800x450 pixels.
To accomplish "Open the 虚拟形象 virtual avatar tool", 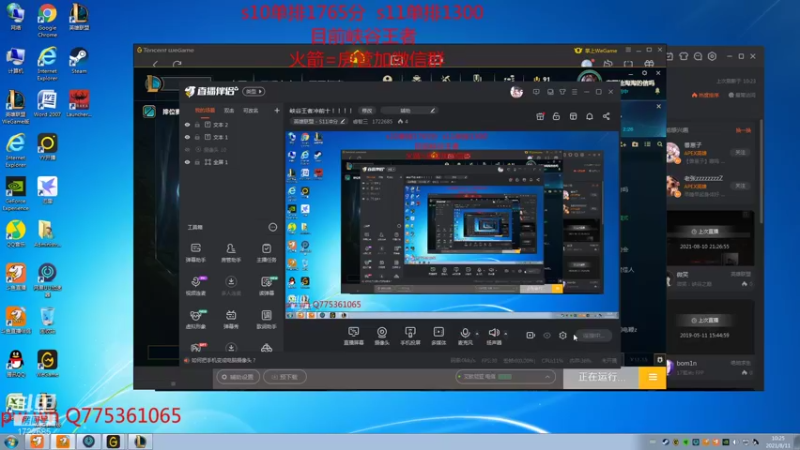I will [x=195, y=319].
